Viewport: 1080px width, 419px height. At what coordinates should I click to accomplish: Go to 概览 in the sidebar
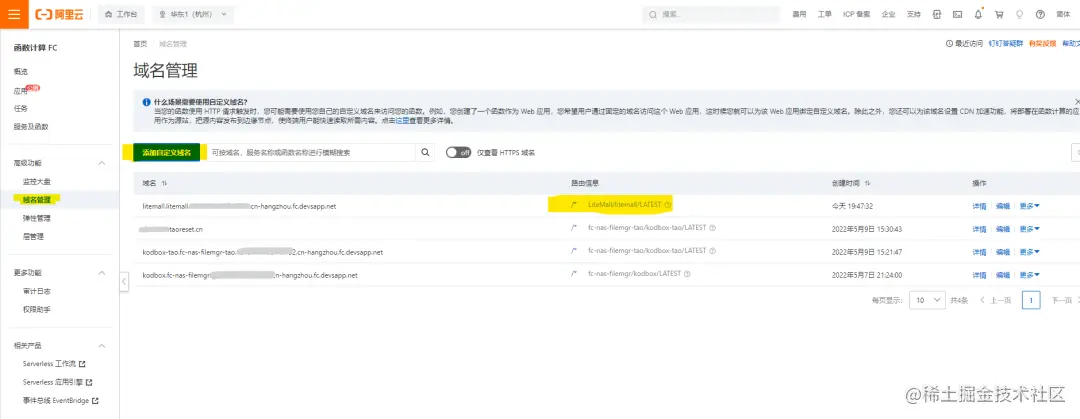pyautogui.click(x=21, y=72)
